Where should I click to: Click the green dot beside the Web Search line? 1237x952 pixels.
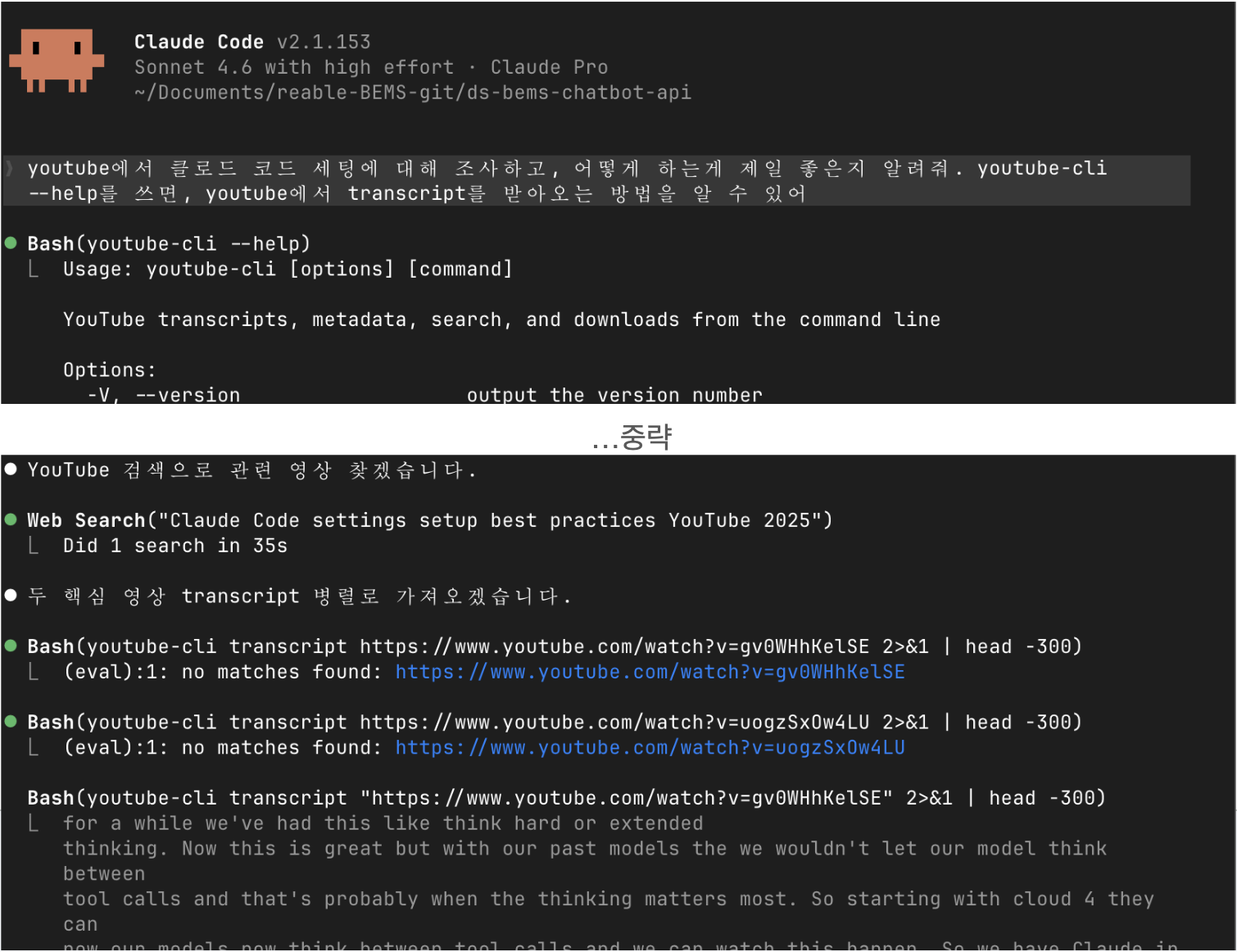(11, 519)
